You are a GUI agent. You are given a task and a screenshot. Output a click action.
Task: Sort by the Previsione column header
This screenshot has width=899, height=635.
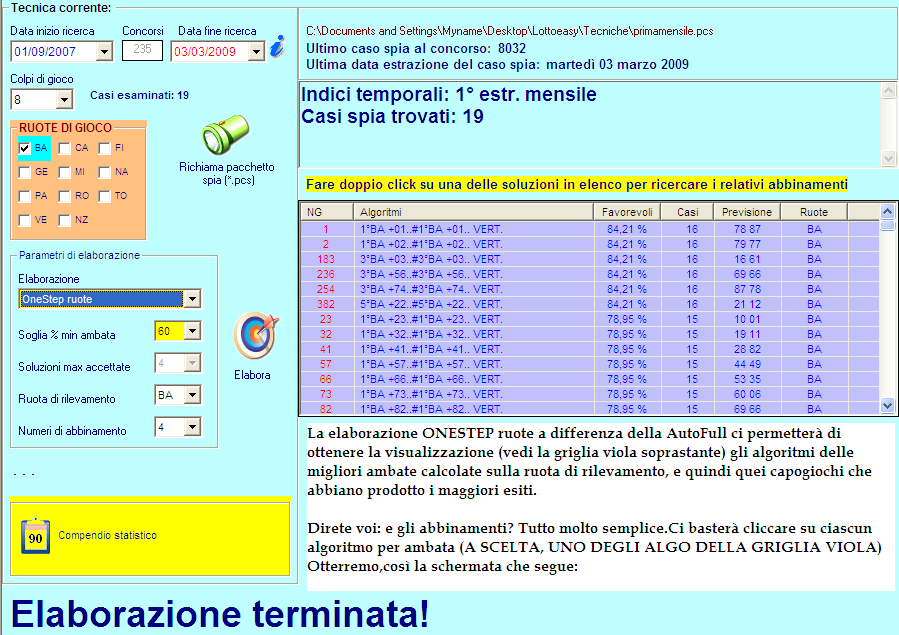point(746,212)
